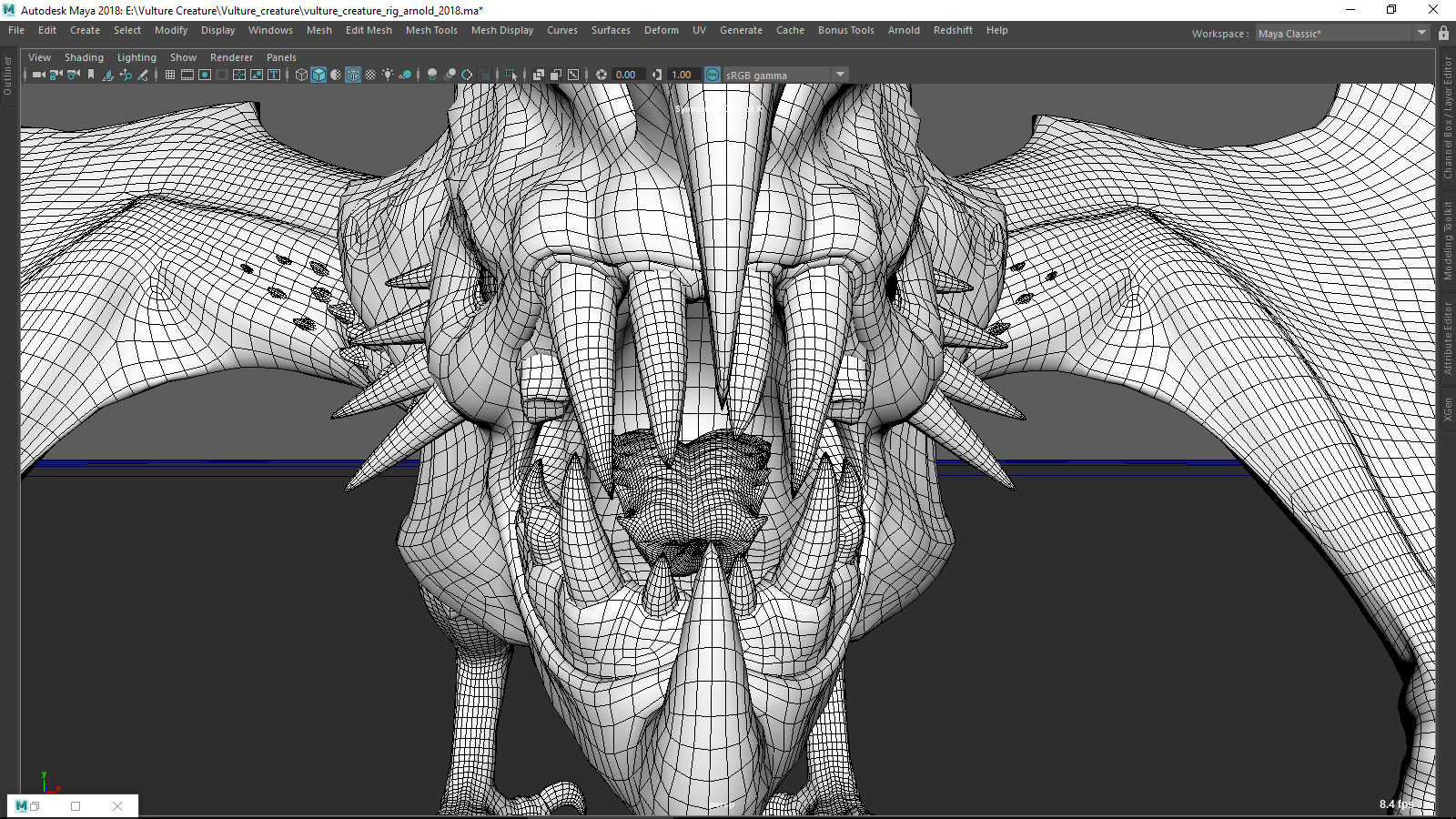The width and height of the screenshot is (1456, 819).
Task: Set the gamma value field to edit
Action: coord(681,75)
